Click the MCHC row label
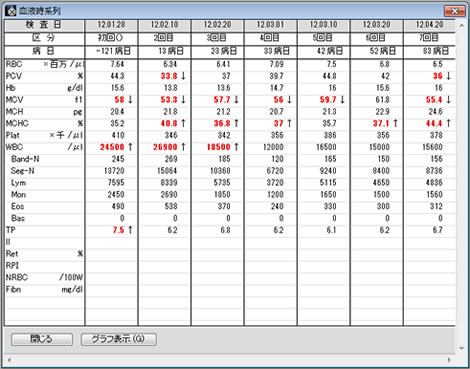 point(17,124)
